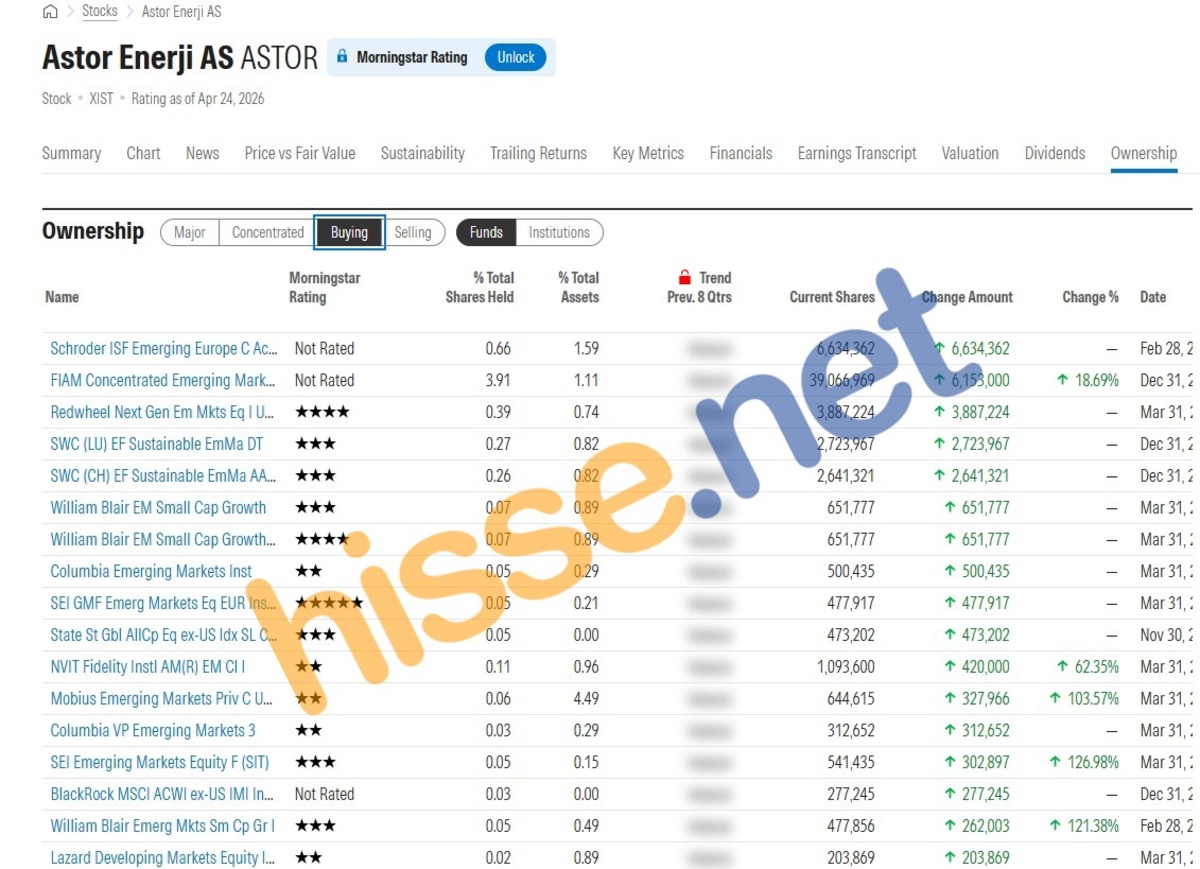Switch to the Chart tab
This screenshot has height=869, width=1200.
point(143,153)
